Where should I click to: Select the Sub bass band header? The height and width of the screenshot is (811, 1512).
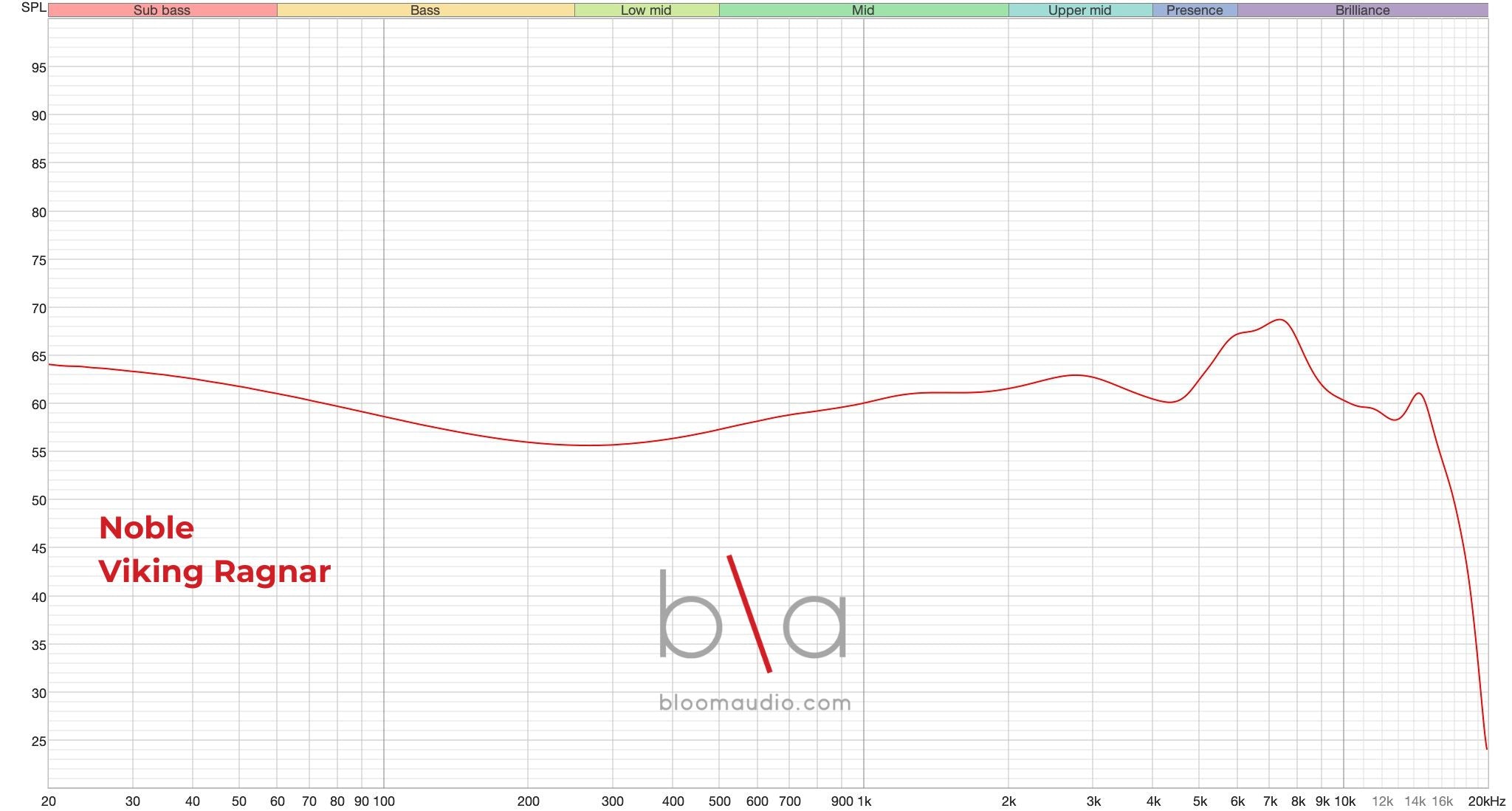click(x=162, y=10)
